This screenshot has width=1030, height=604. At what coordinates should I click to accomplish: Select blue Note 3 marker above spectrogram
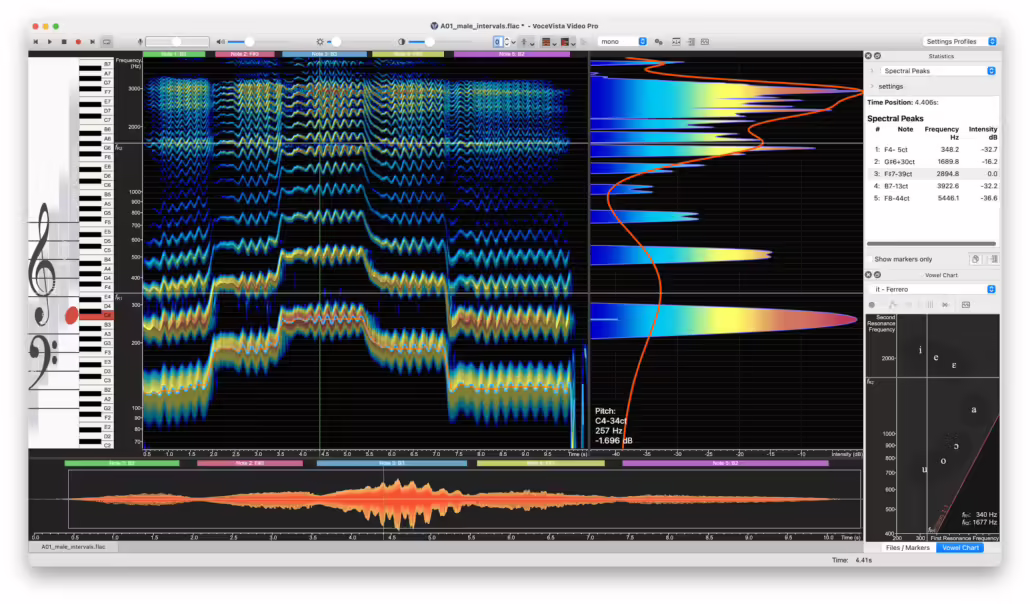325,54
